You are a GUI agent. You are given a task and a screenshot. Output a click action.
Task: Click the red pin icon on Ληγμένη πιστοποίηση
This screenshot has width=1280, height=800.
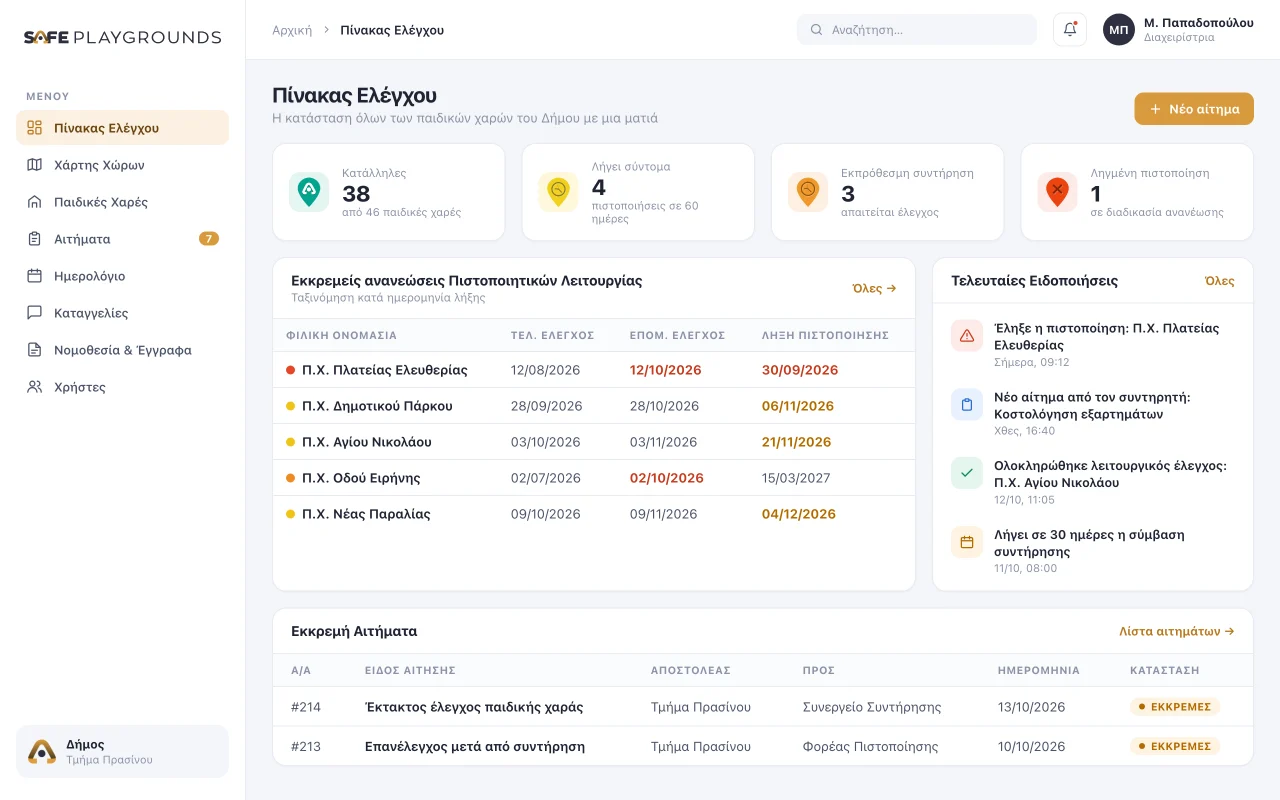tap(1057, 192)
